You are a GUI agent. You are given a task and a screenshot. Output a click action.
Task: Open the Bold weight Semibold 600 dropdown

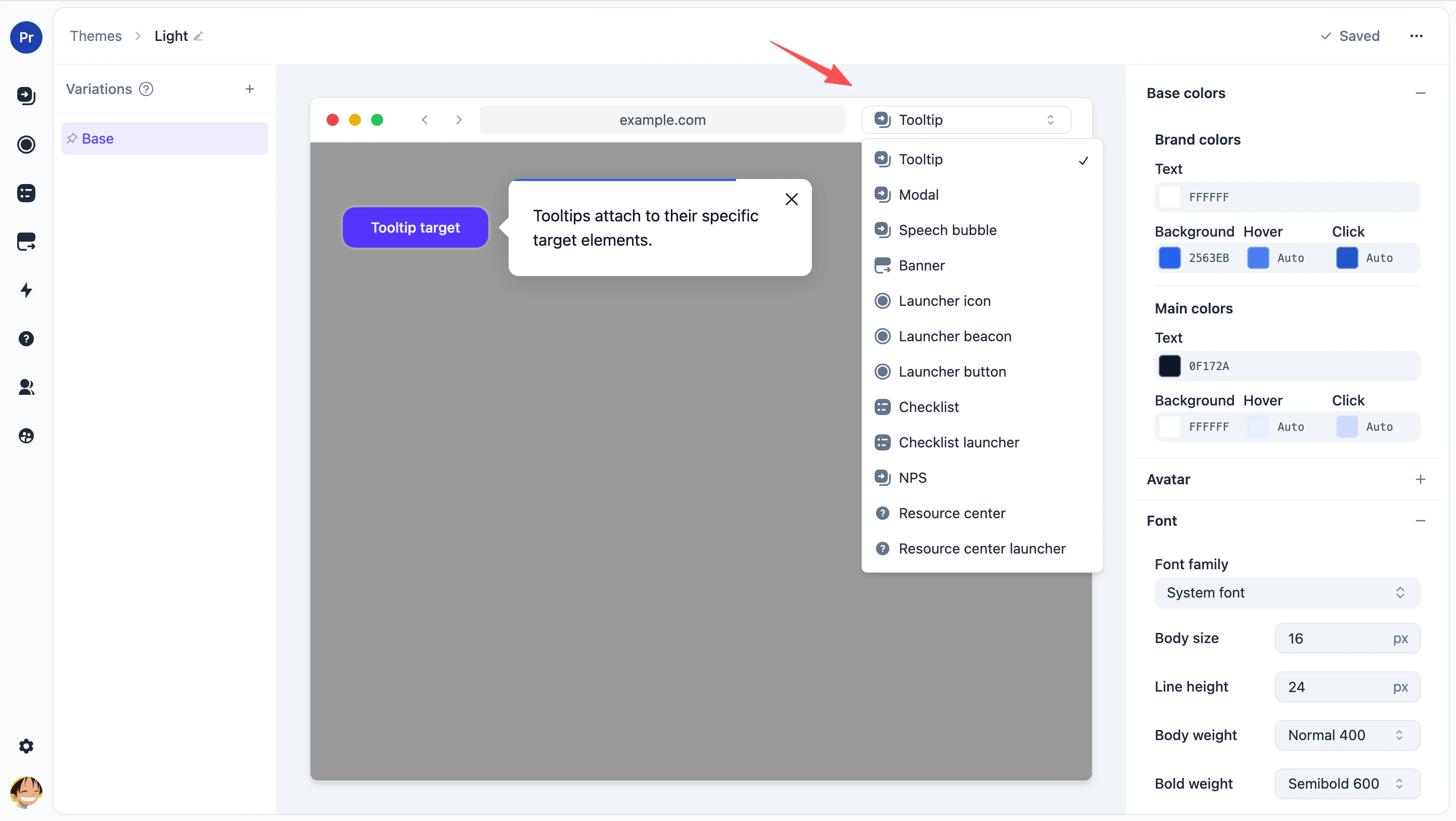1347,784
